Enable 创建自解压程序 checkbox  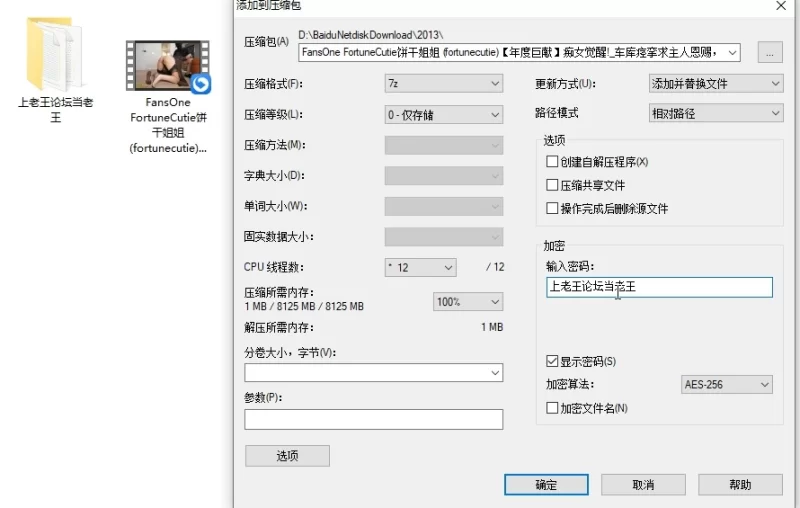(552, 162)
